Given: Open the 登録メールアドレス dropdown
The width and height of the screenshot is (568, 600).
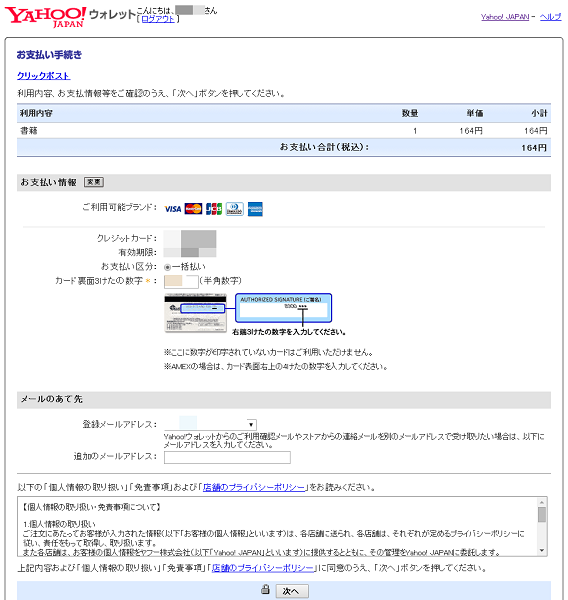Looking at the screenshot, I should [x=210, y=424].
